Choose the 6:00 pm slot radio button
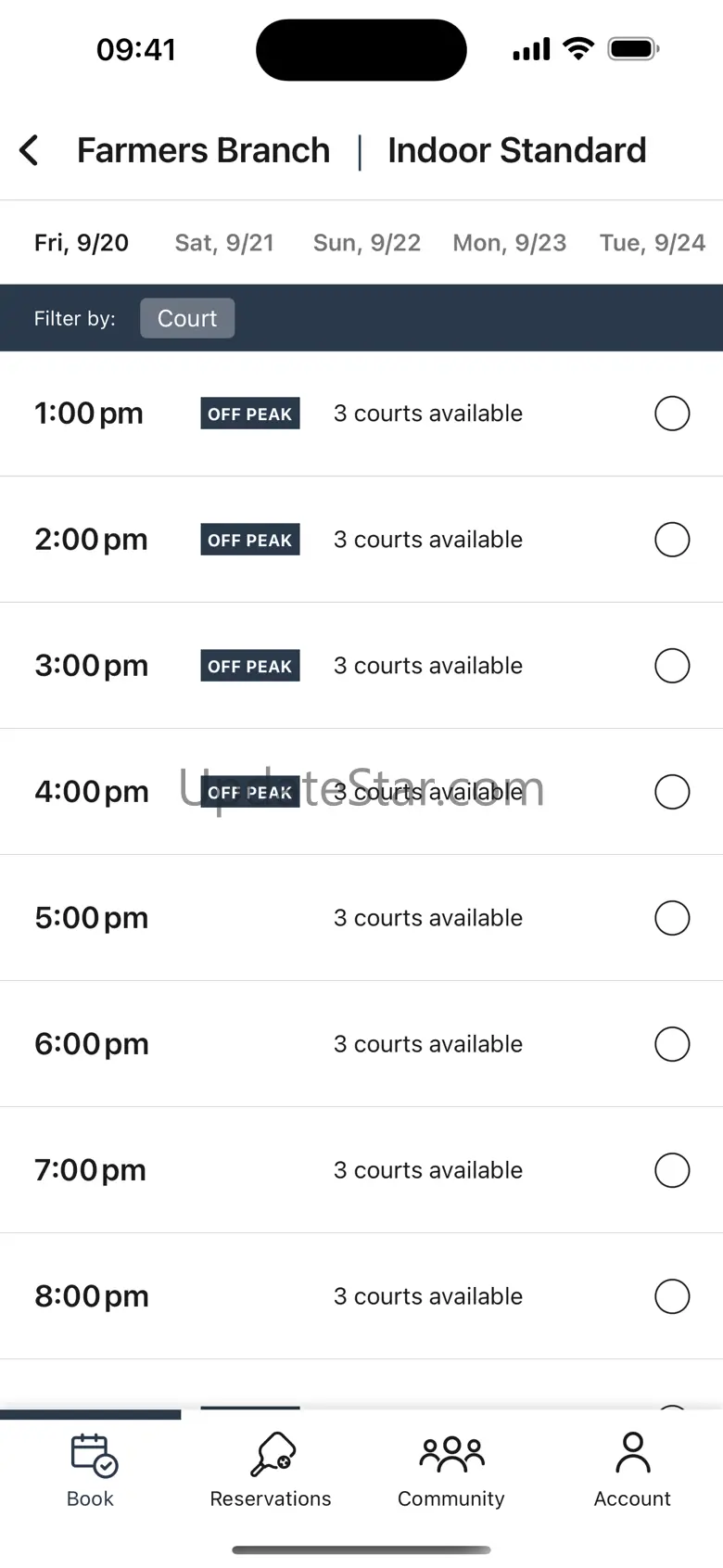Viewport: 723px width, 1568px height. pos(672,1044)
